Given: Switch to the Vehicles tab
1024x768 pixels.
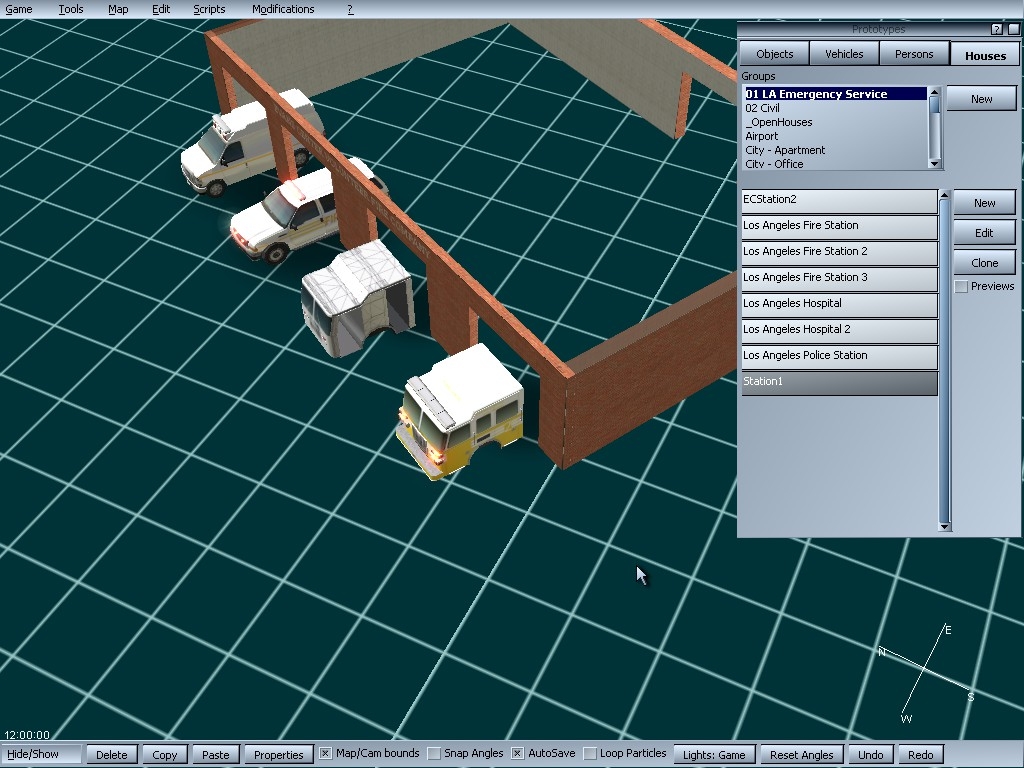Looking at the screenshot, I should coord(844,54).
